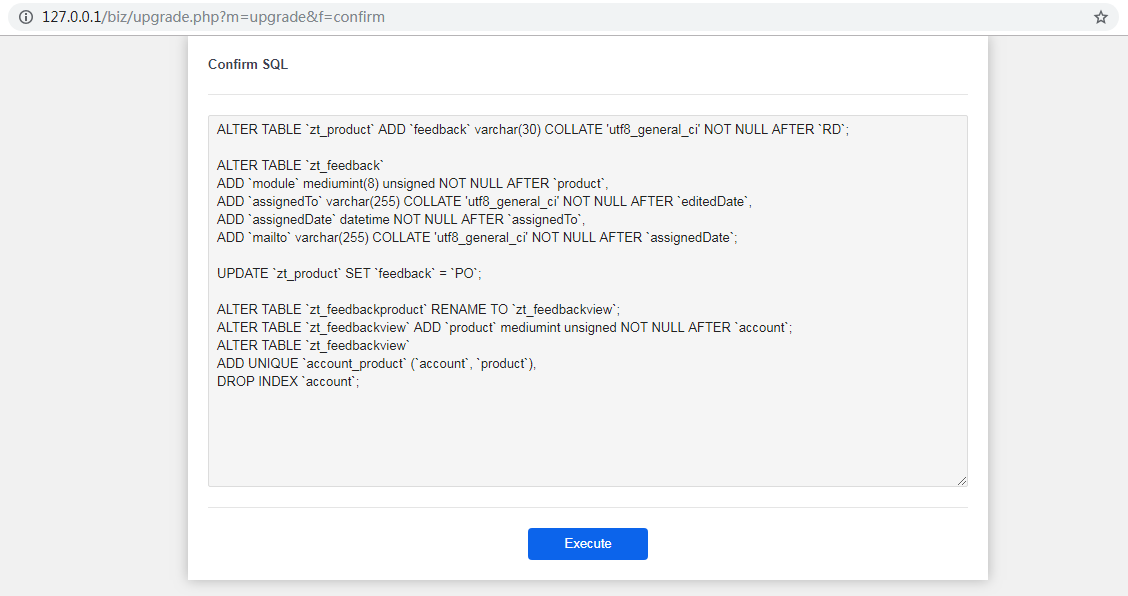
Task: Click the ADD `module` mediumint(8) line
Action: pyautogui.click(x=412, y=184)
